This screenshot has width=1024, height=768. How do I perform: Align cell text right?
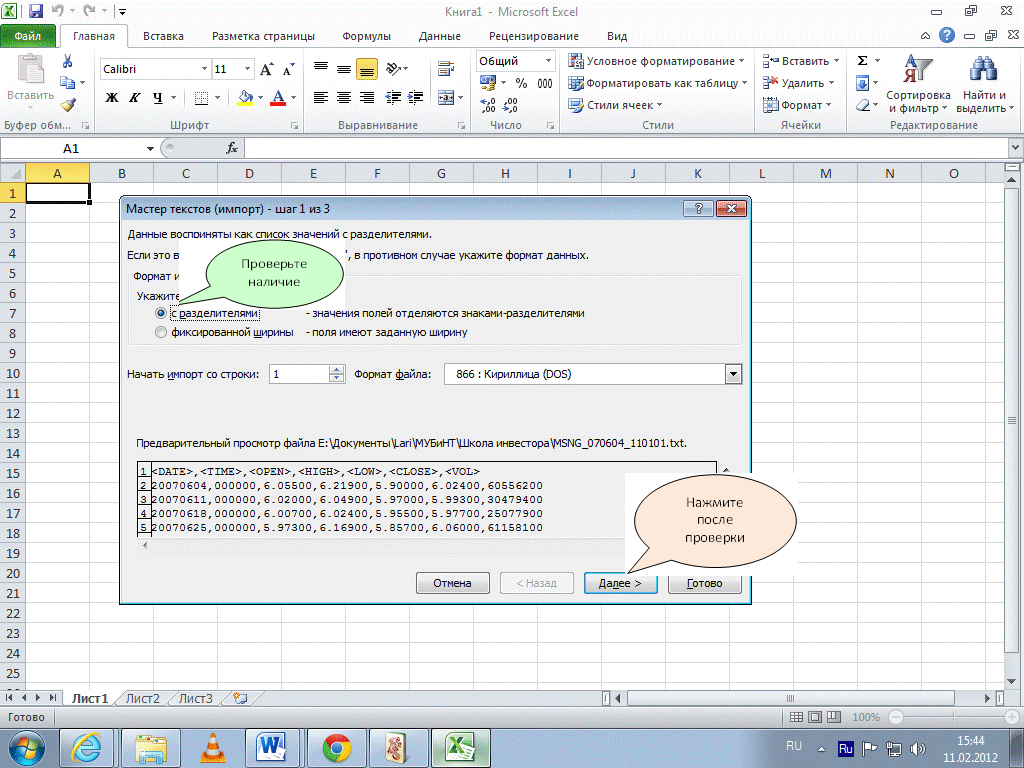point(366,98)
